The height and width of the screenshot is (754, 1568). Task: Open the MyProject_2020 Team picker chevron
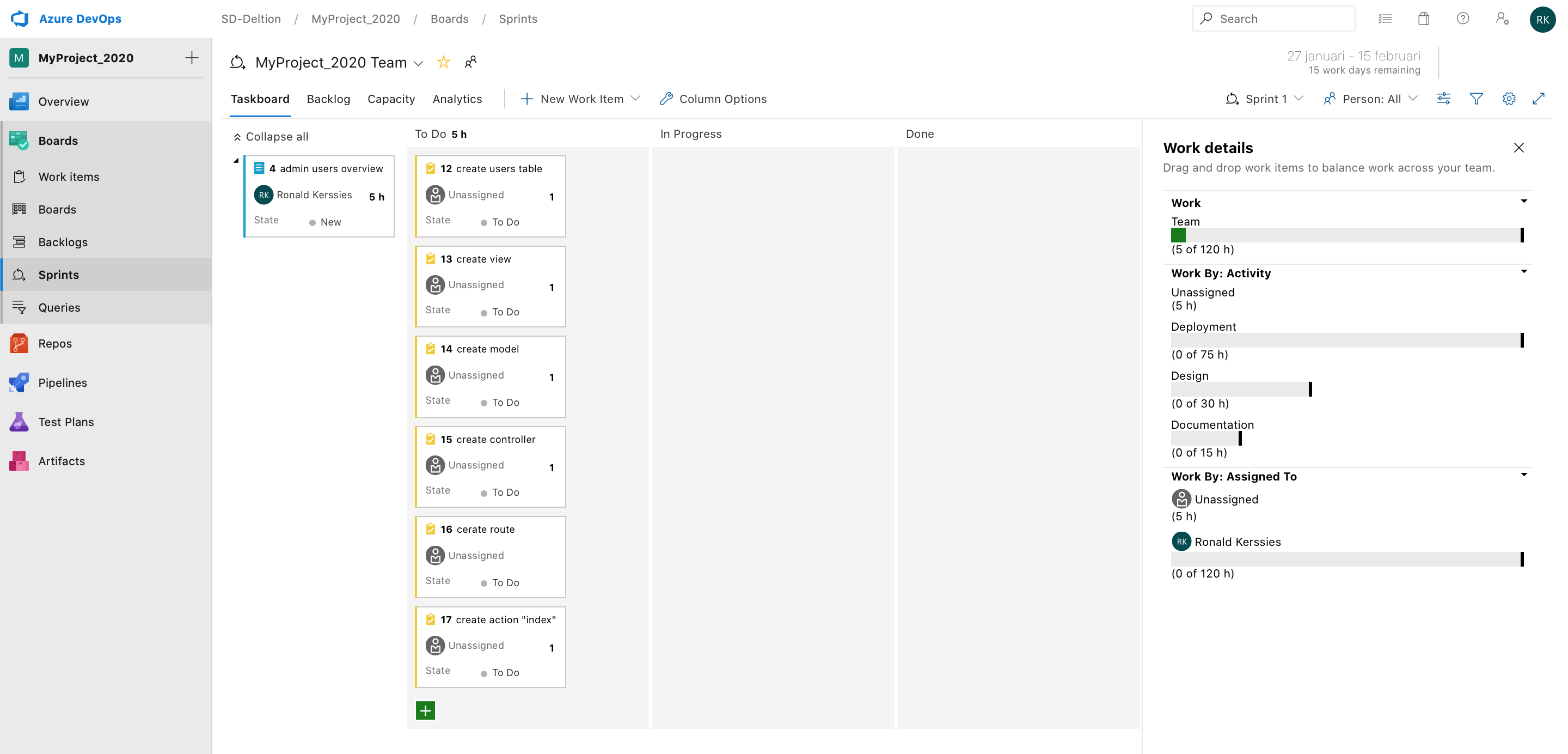[x=418, y=63]
